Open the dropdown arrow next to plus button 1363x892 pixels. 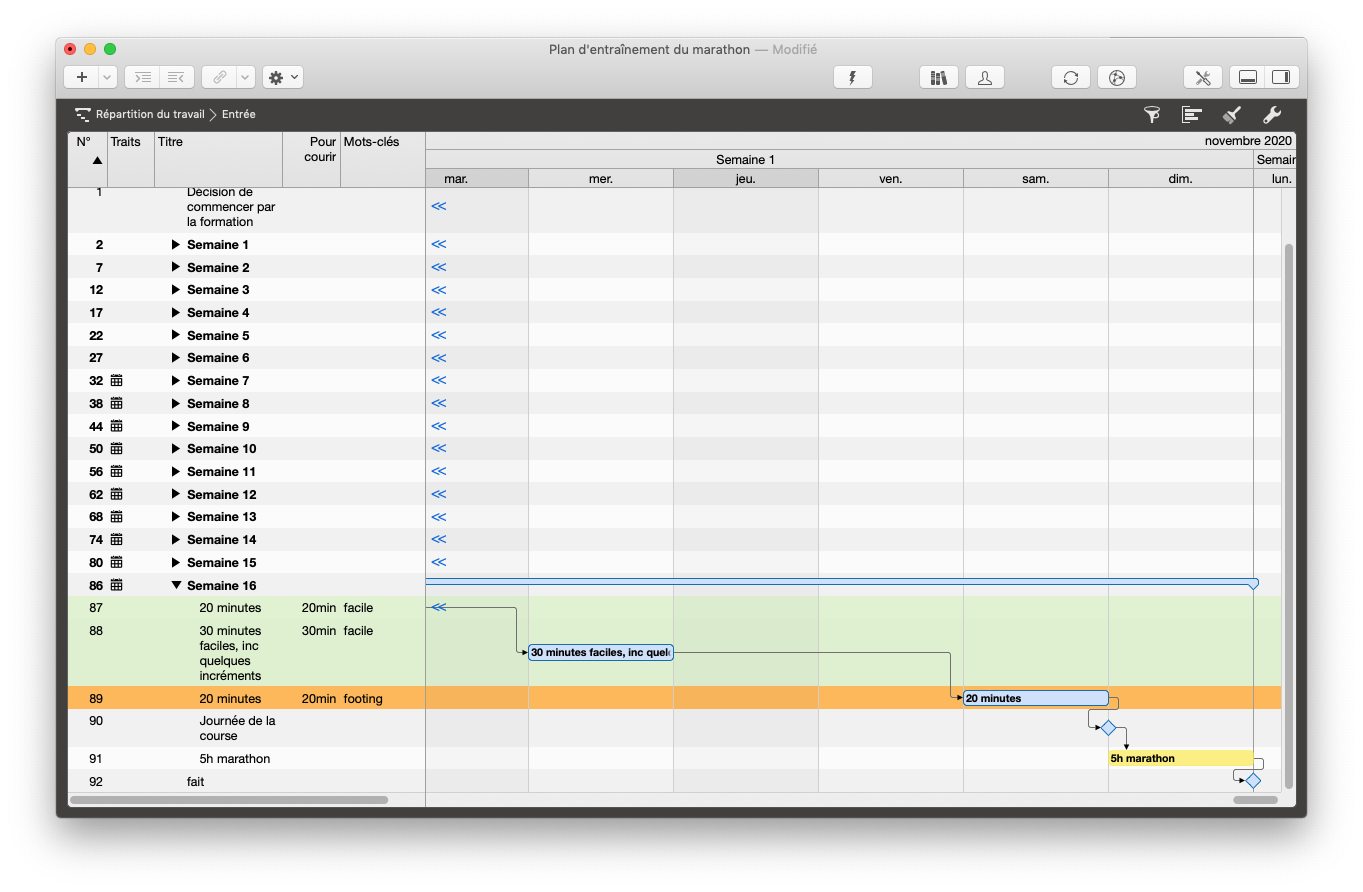tap(106, 77)
